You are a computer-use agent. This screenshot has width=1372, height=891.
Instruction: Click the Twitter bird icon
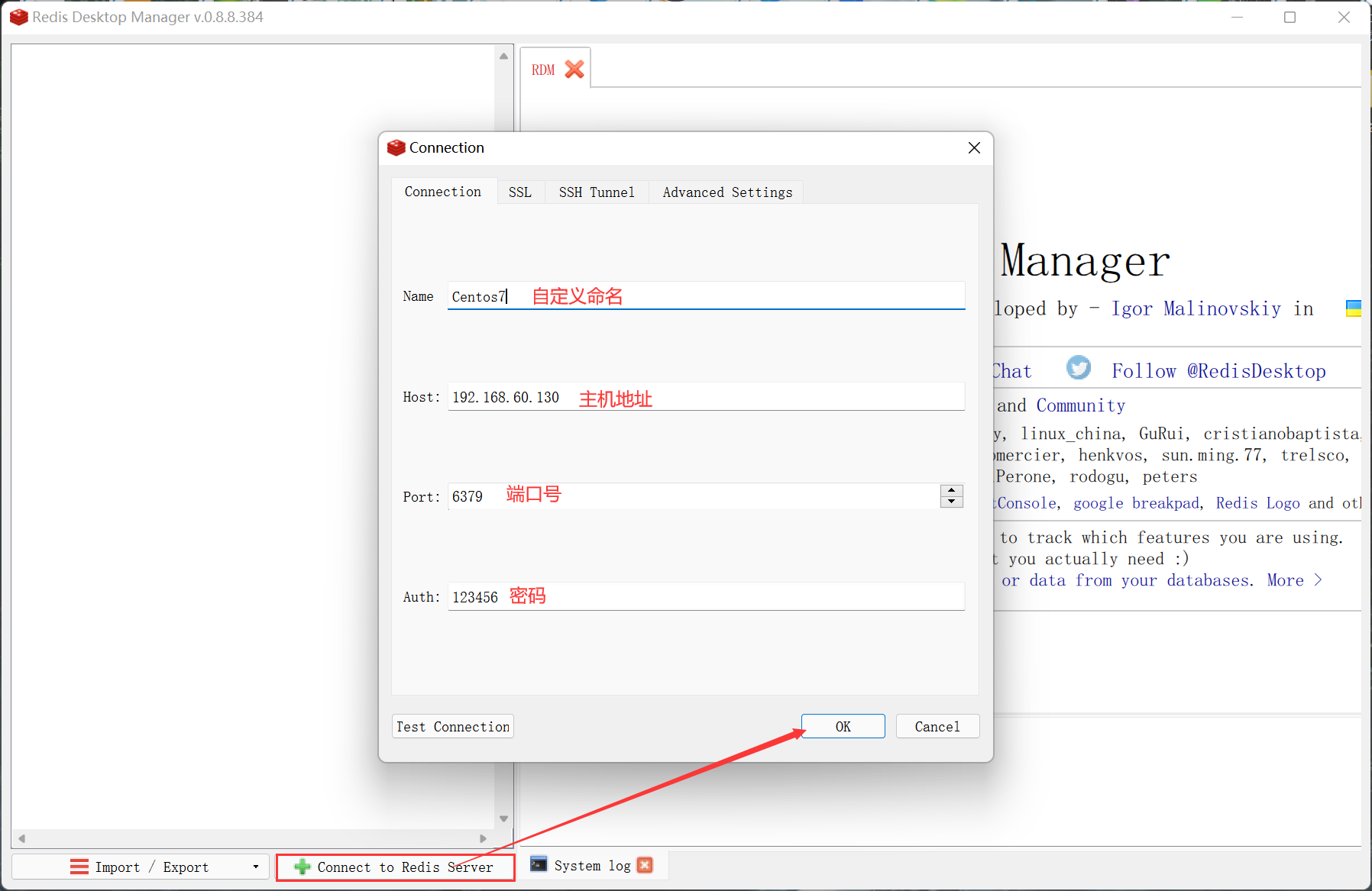point(1078,368)
